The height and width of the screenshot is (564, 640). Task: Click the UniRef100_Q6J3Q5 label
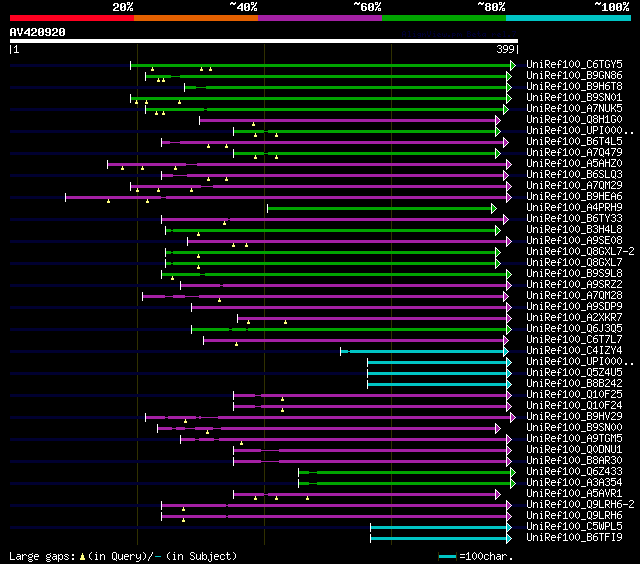[x=574, y=329]
